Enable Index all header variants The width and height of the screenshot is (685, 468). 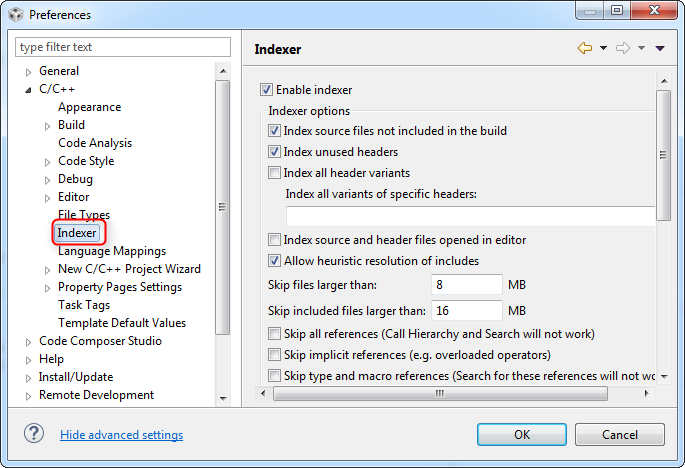275,173
